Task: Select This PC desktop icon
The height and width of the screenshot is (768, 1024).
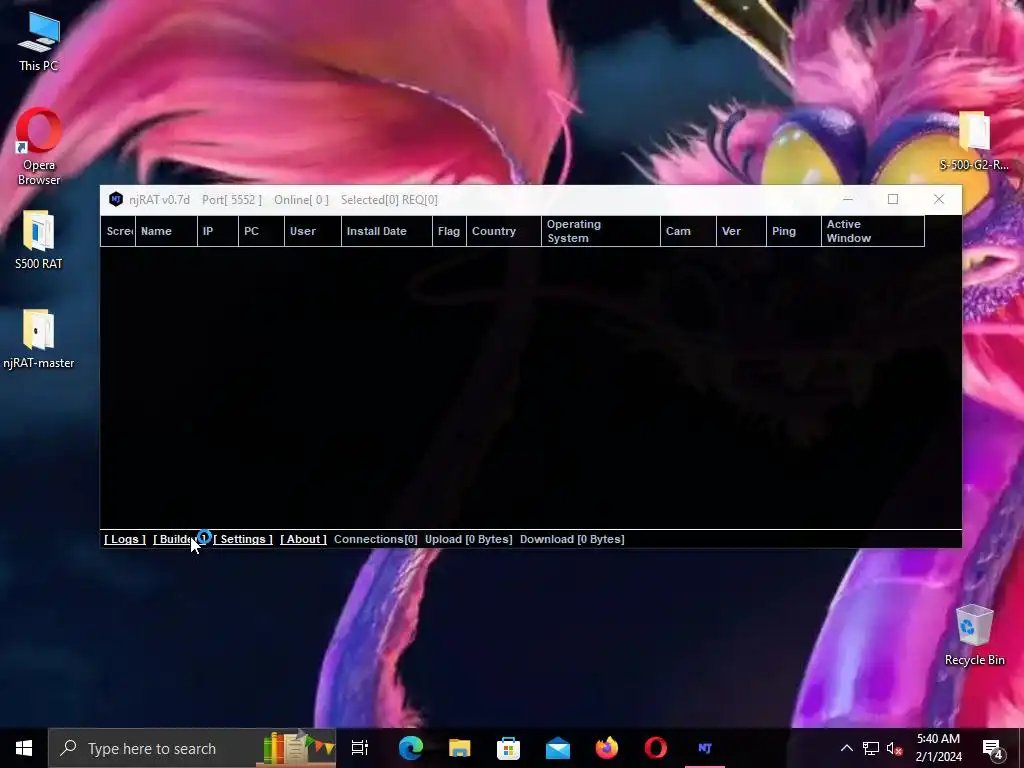Action: click(x=39, y=42)
